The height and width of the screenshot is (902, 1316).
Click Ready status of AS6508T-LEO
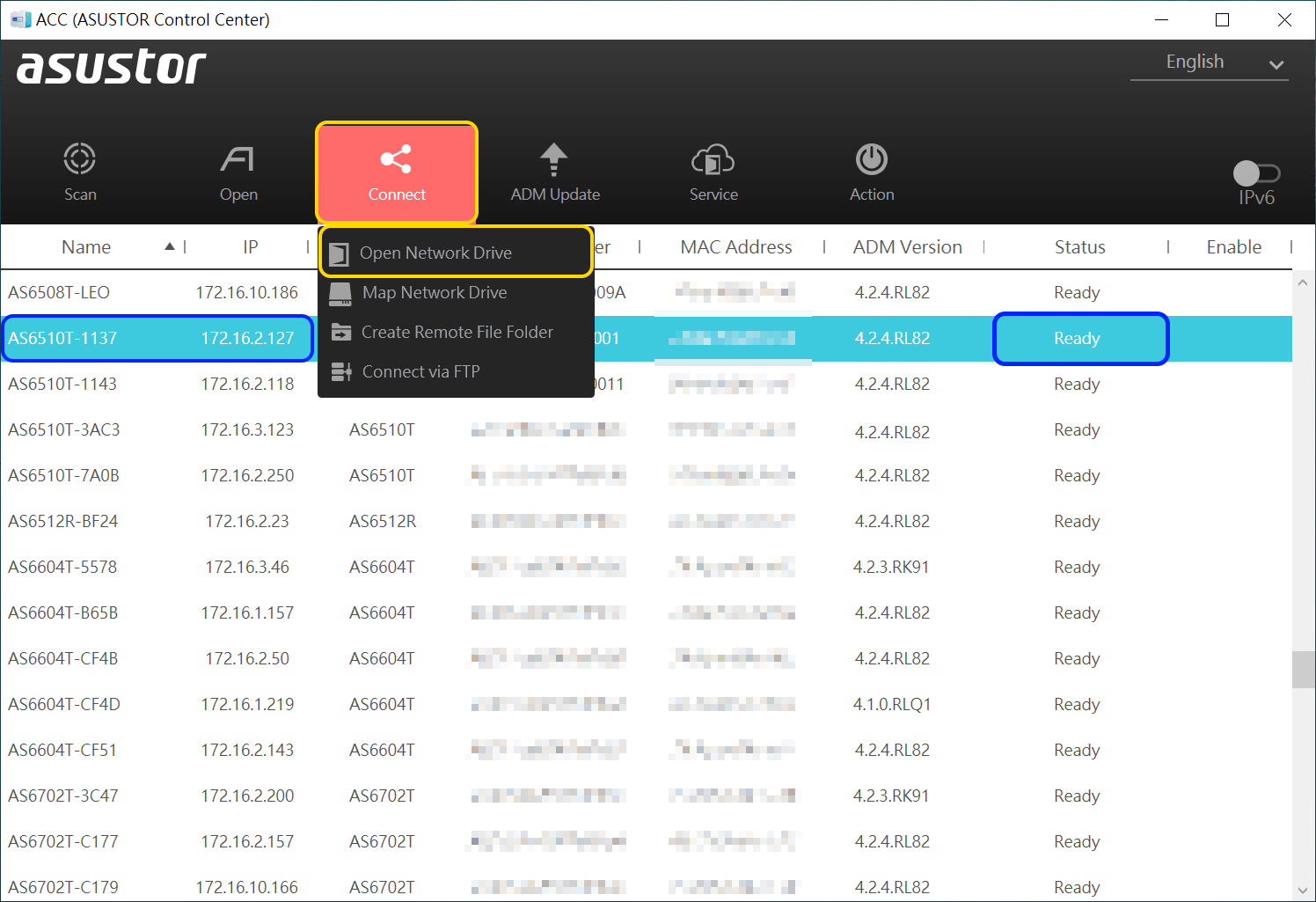[x=1077, y=292]
